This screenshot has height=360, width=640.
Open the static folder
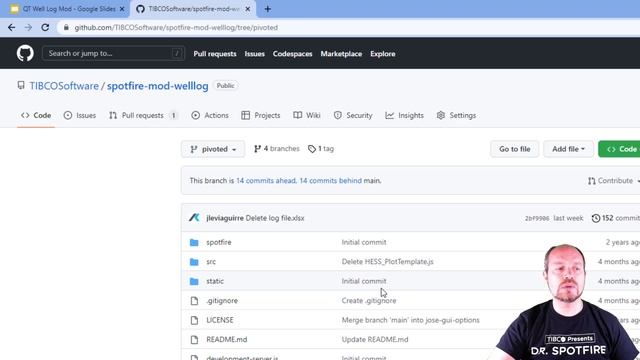pos(215,281)
